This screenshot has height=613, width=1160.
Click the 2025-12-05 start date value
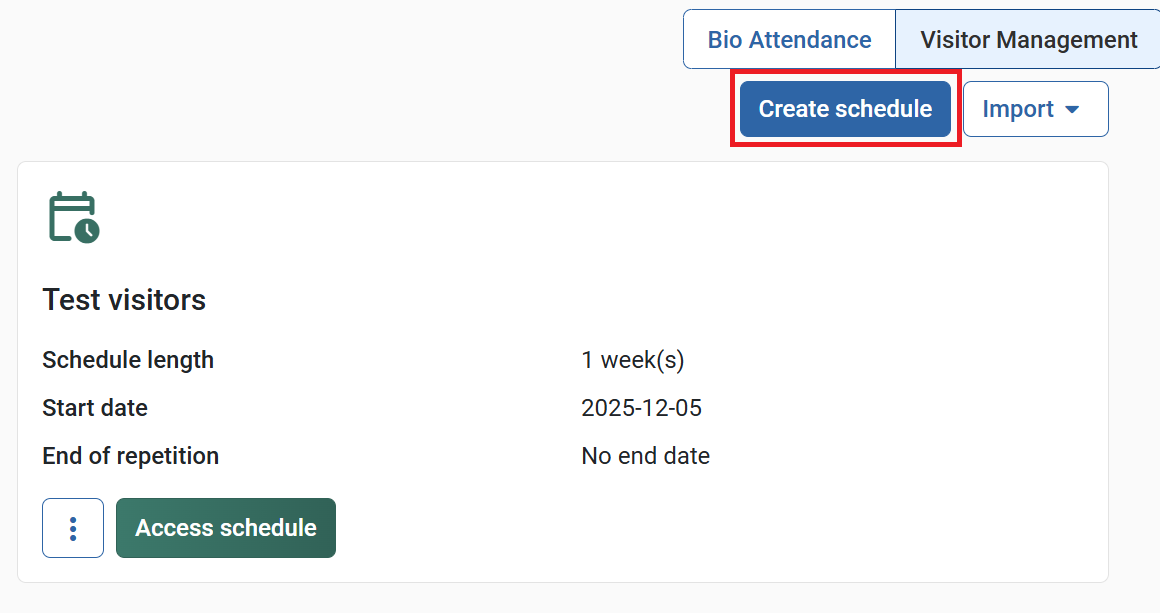[x=641, y=408]
